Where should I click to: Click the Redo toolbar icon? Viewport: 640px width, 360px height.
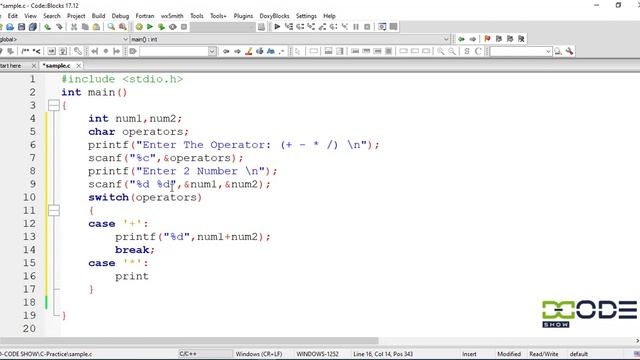59,27
